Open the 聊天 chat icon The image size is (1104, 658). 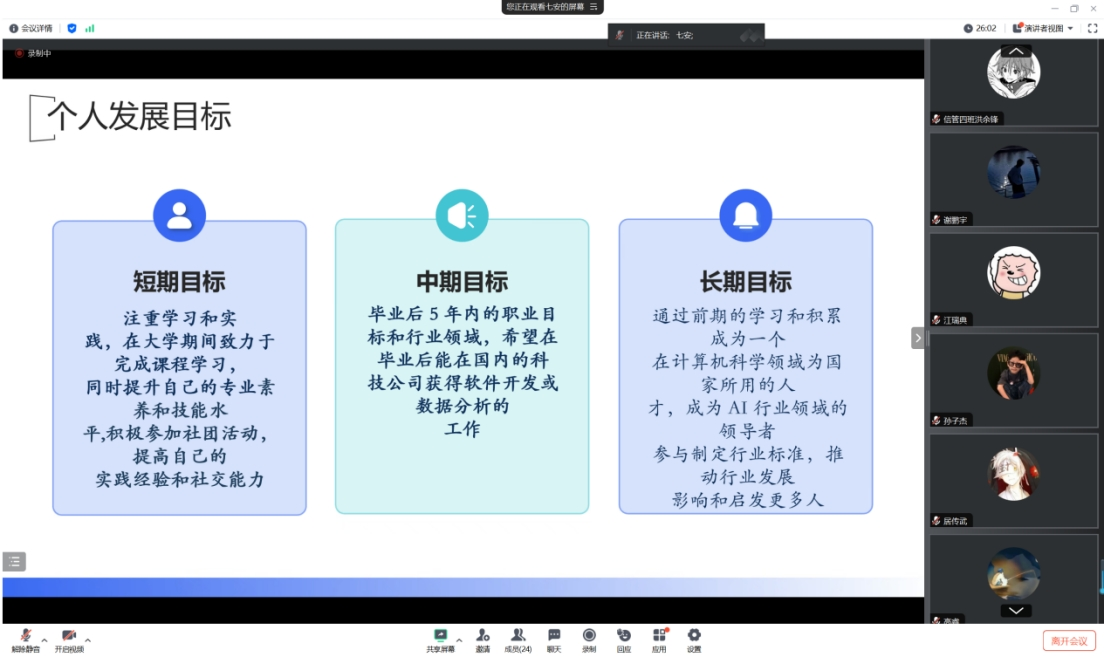[554, 636]
